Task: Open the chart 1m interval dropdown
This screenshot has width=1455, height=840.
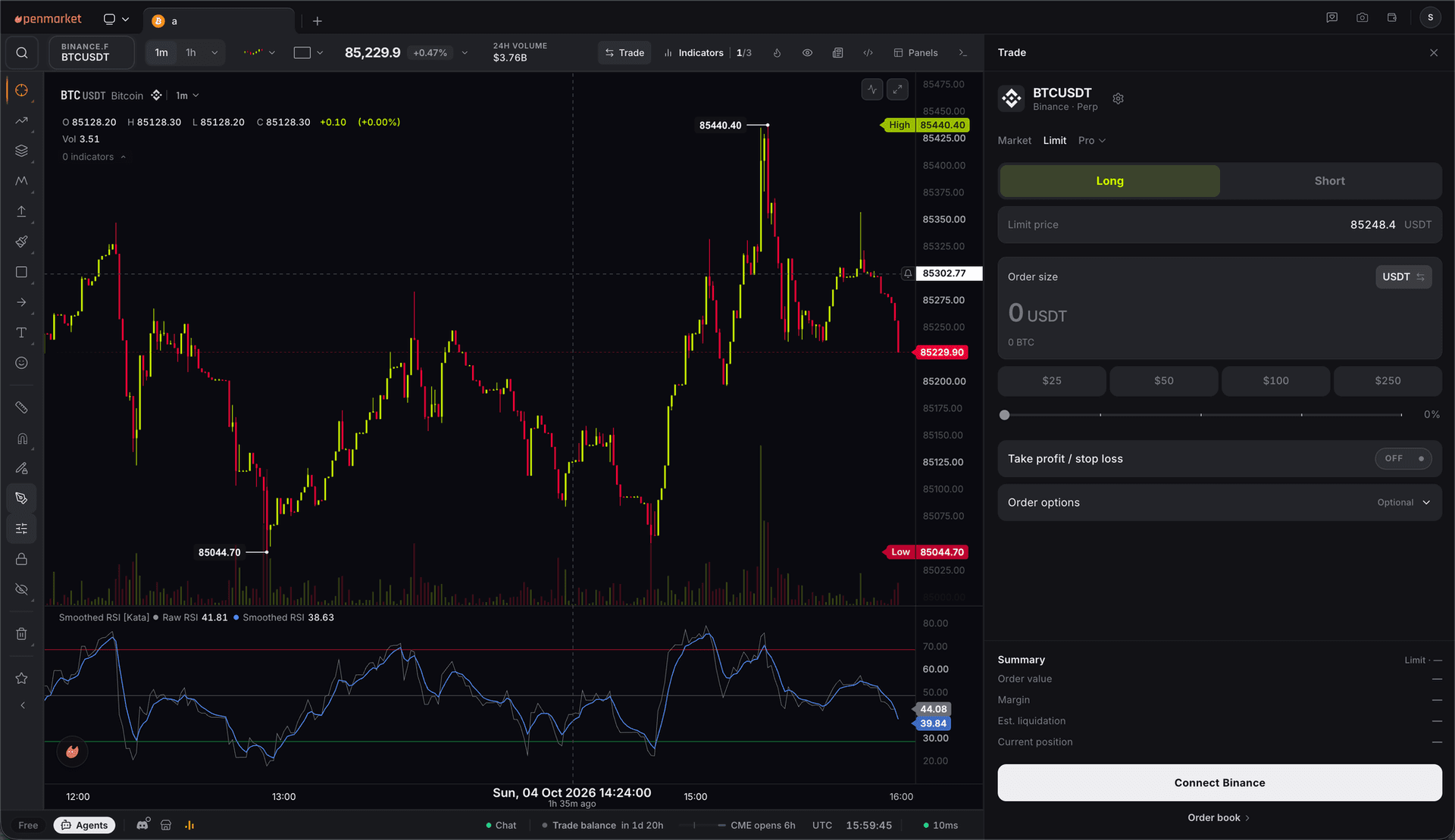Action: [187, 95]
